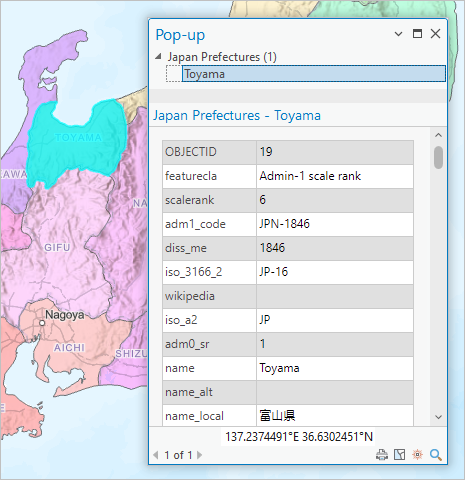The height and width of the screenshot is (480, 465).
Task: Click scroll-up arrow of attribute table
Action: pos(439,135)
